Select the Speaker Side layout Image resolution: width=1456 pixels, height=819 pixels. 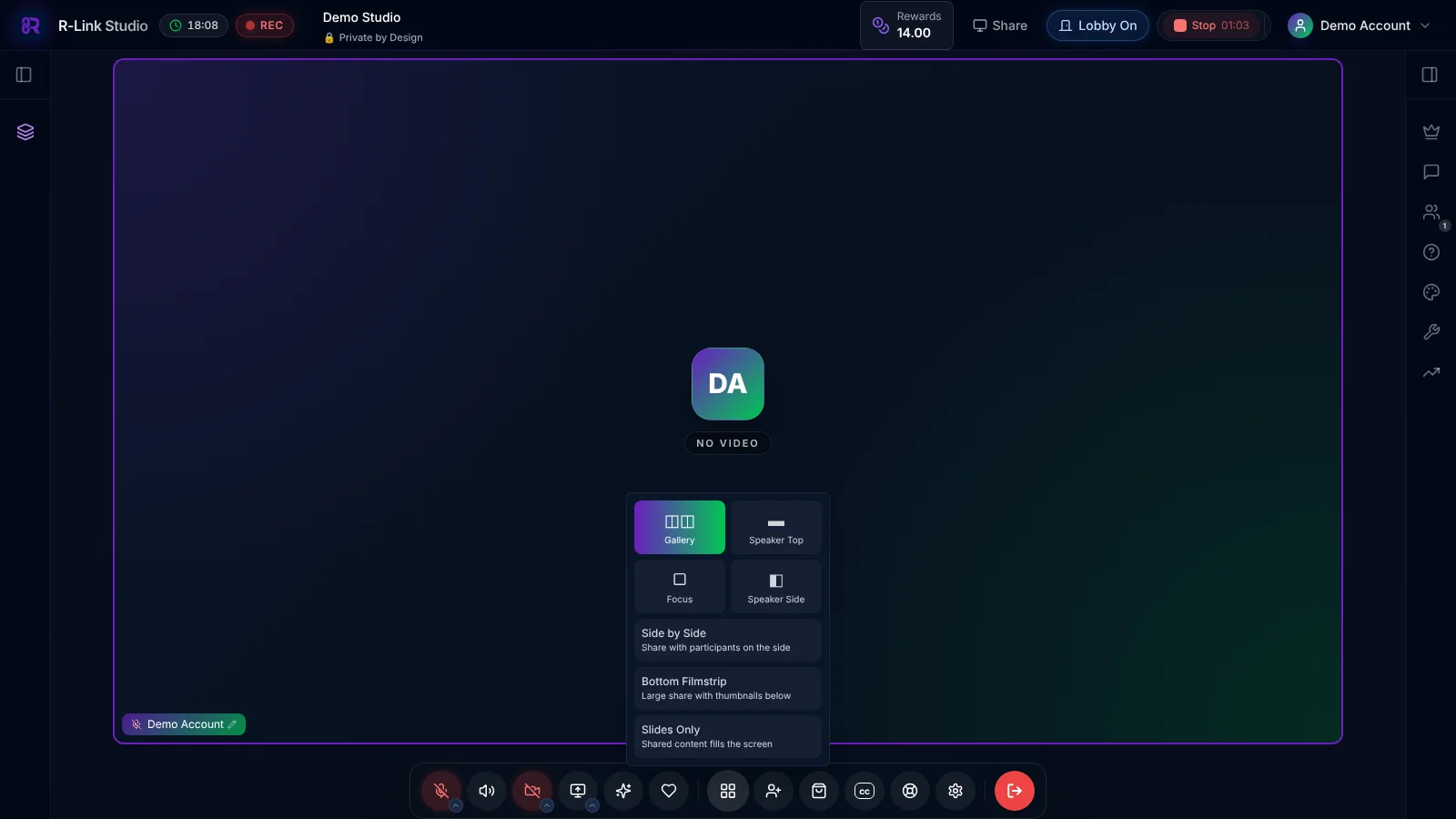(x=776, y=586)
